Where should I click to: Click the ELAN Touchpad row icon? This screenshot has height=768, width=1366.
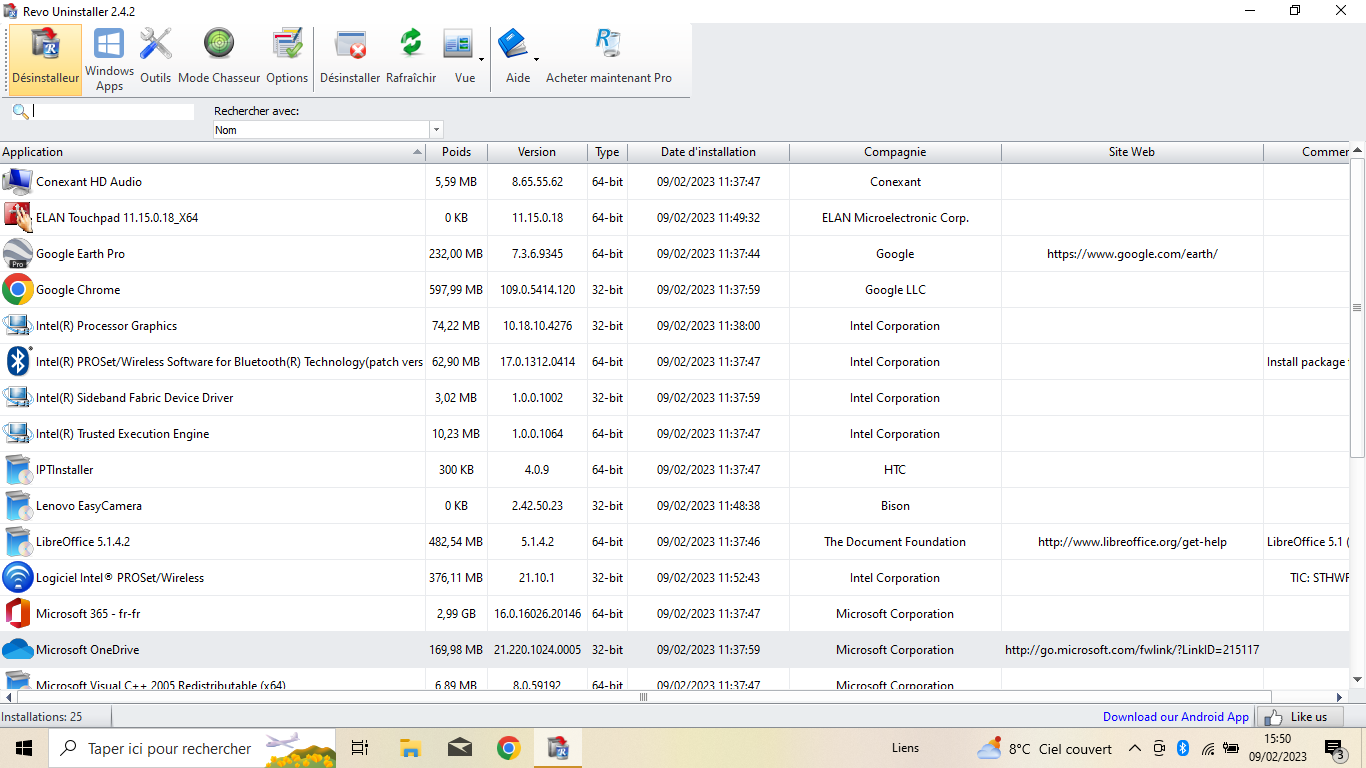(17, 218)
